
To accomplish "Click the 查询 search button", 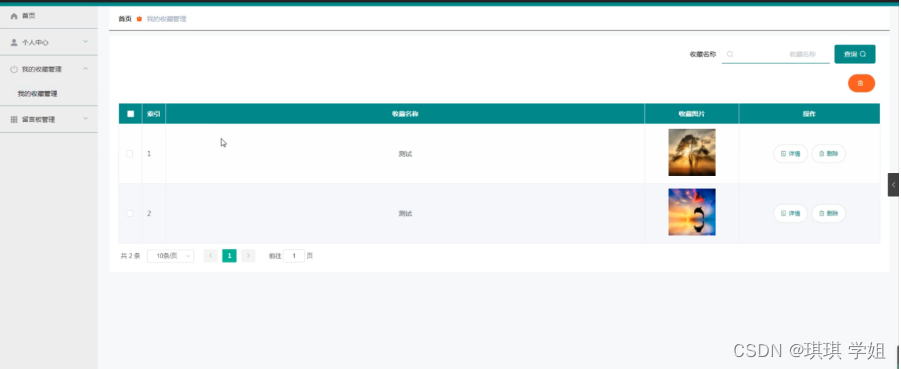I will coord(855,54).
